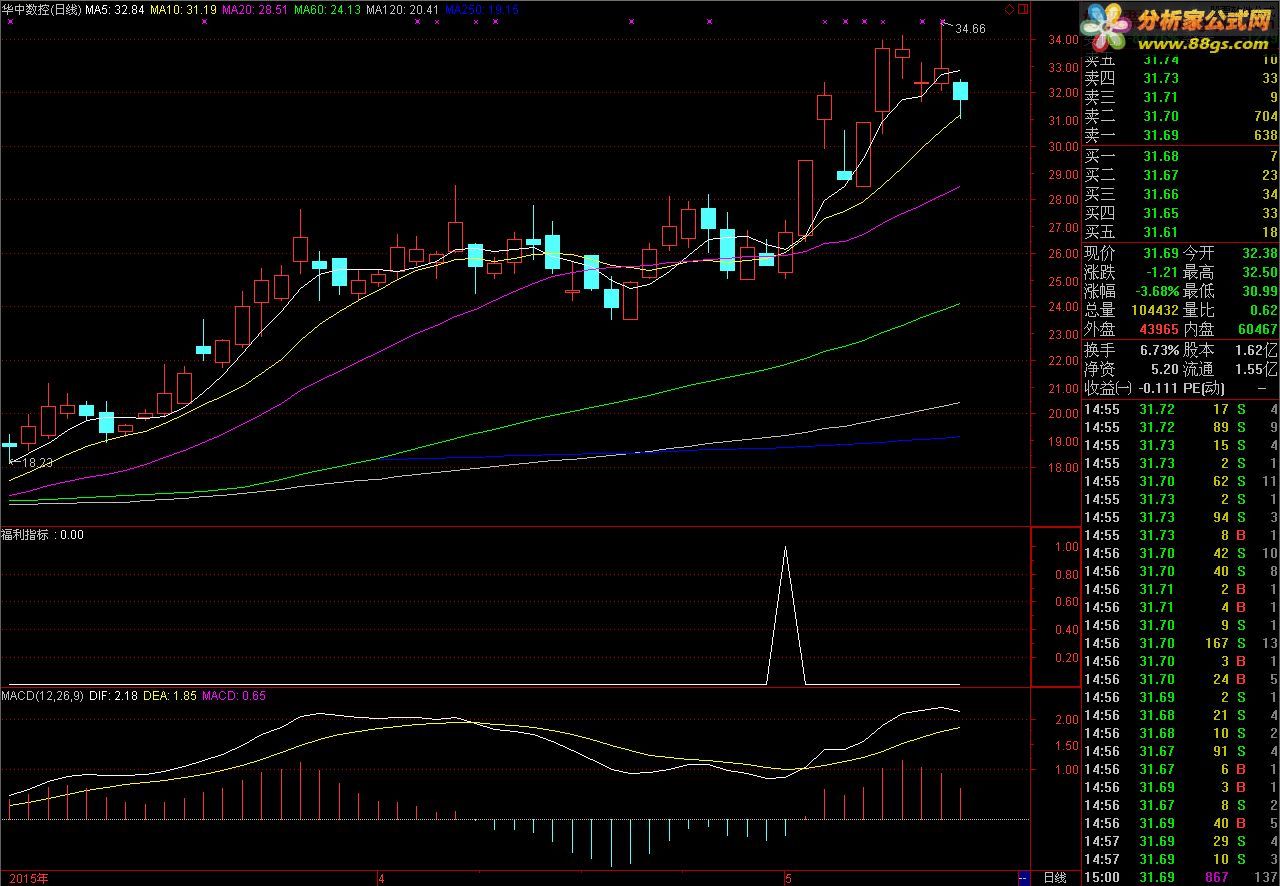Select the 卖二 31.70 ask row
1280x886 pixels.
point(1181,116)
